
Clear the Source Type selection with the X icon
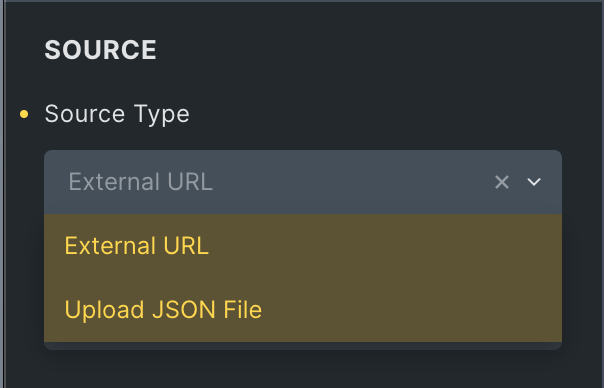coord(501,182)
